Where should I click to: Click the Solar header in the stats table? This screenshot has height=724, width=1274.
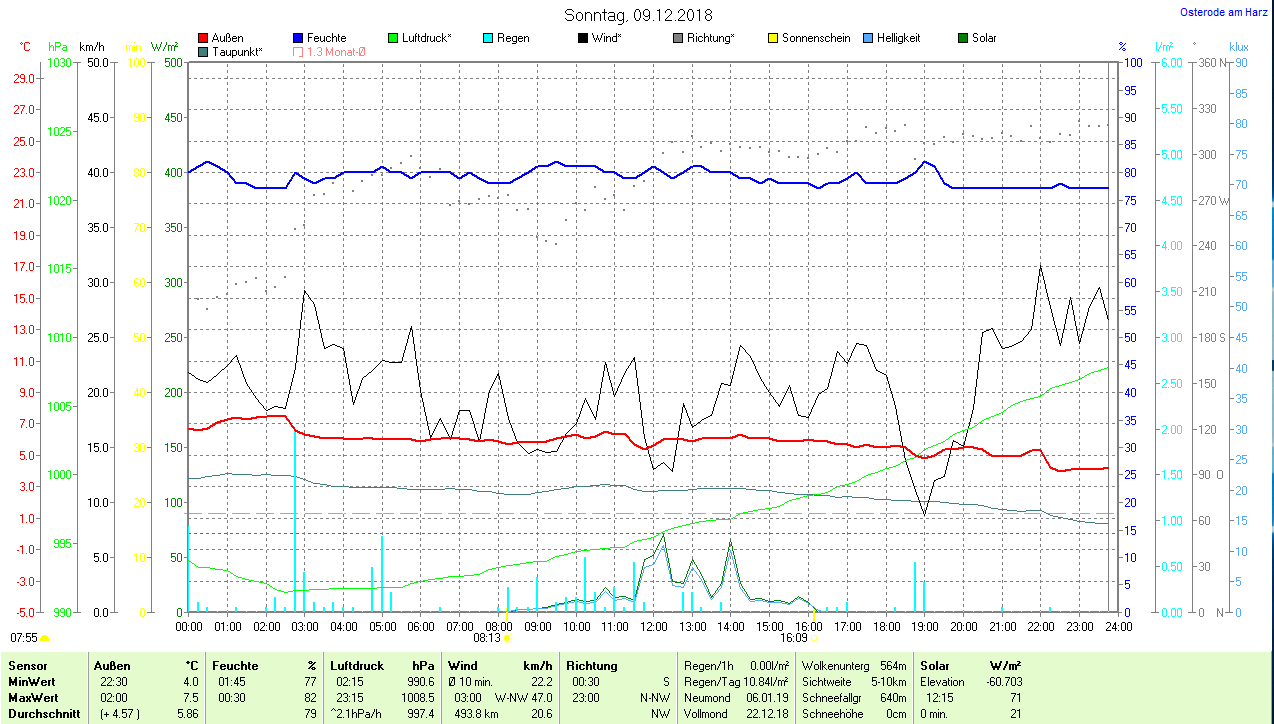click(934, 665)
